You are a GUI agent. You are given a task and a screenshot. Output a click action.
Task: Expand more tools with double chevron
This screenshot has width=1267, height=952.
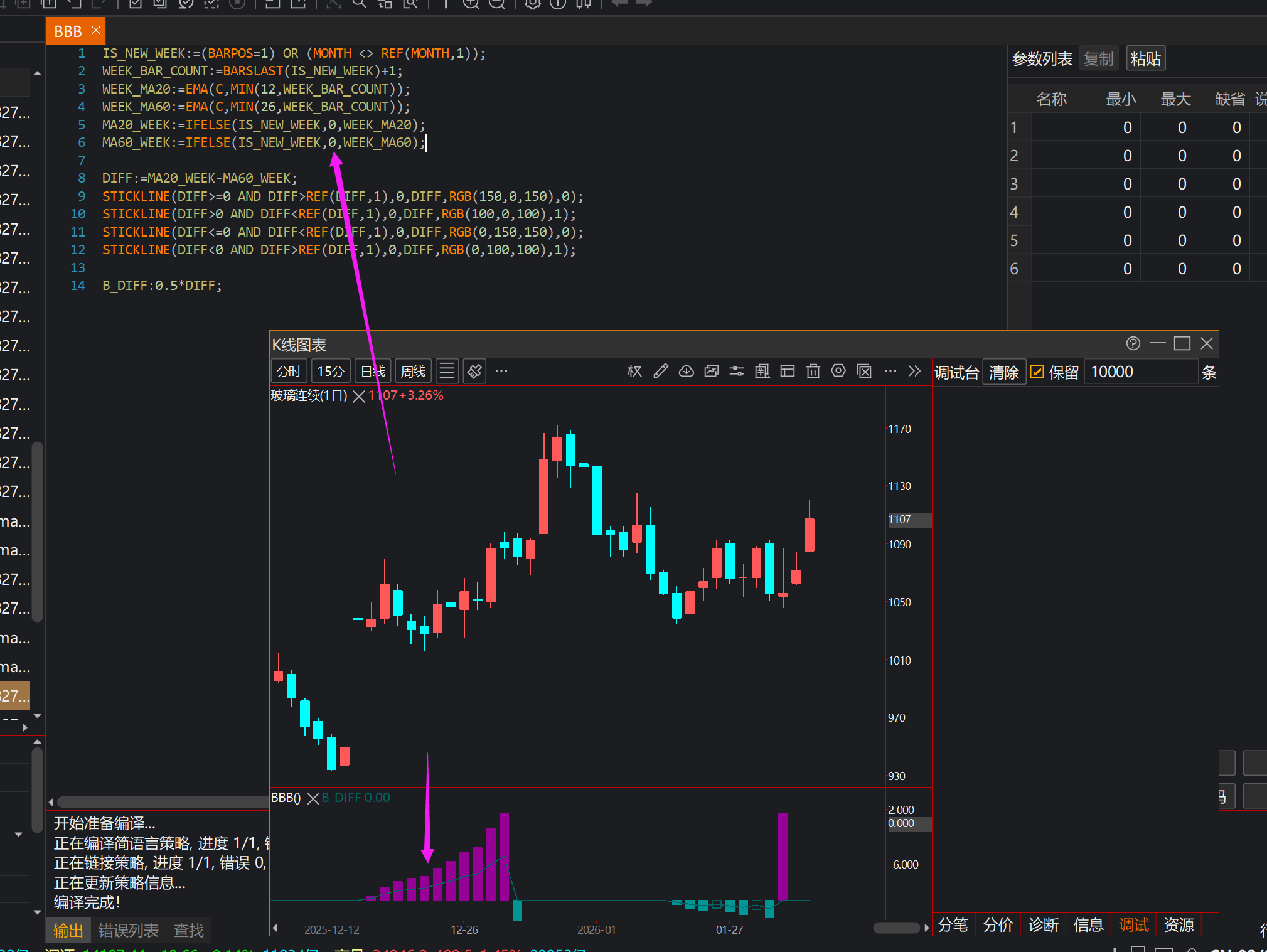[x=915, y=372]
